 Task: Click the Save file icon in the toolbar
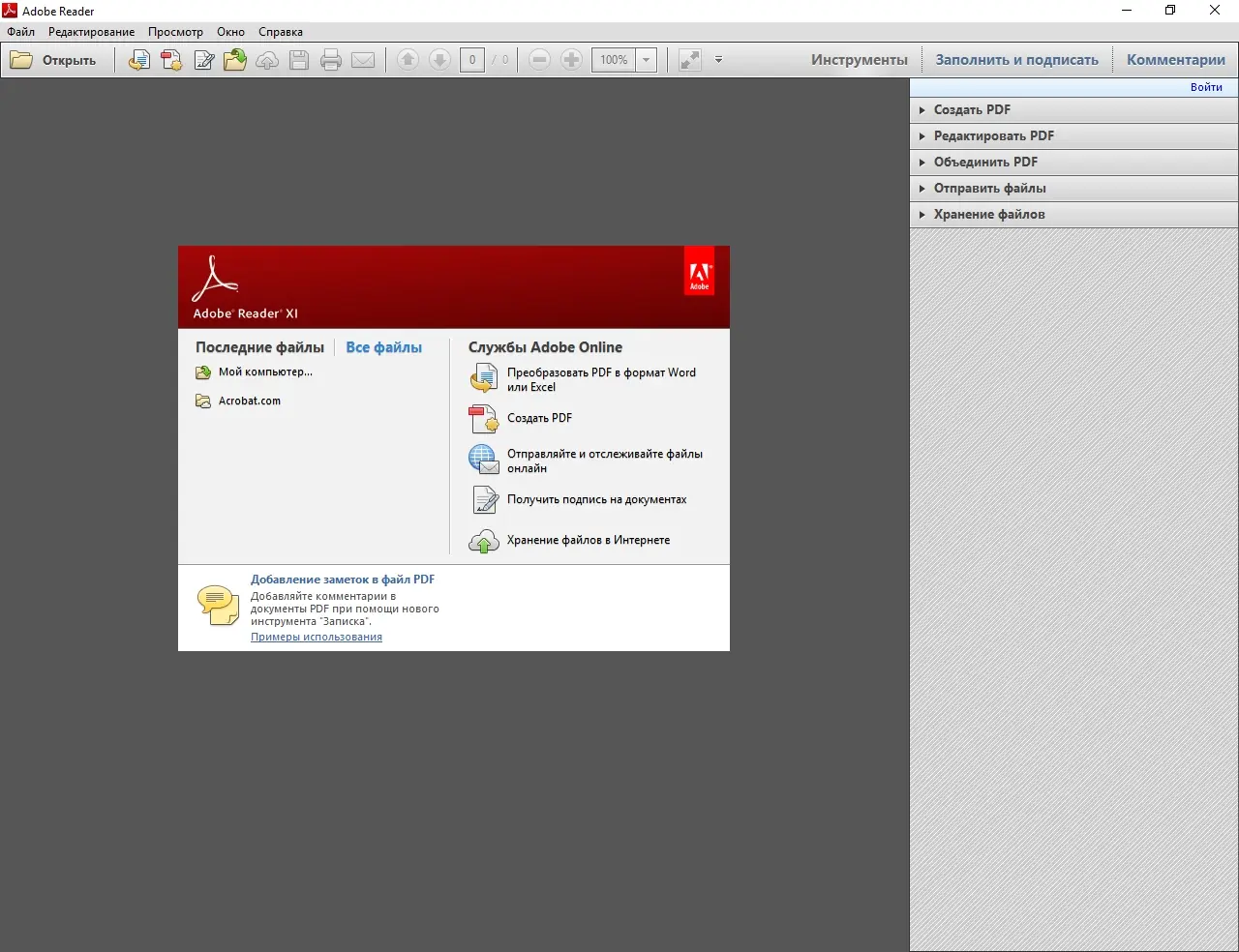click(x=299, y=59)
